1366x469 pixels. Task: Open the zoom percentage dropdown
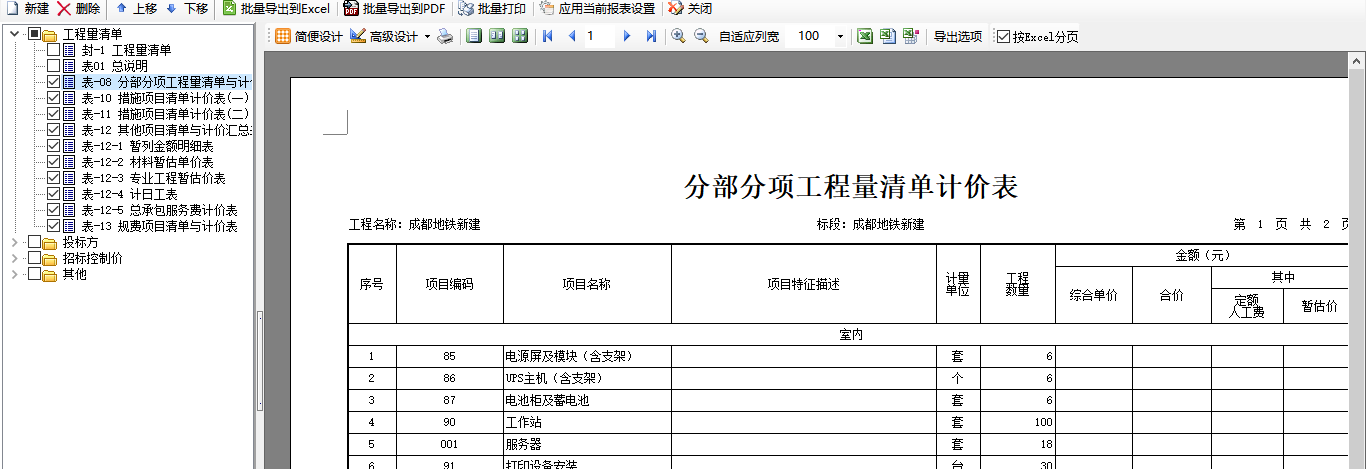click(x=840, y=36)
